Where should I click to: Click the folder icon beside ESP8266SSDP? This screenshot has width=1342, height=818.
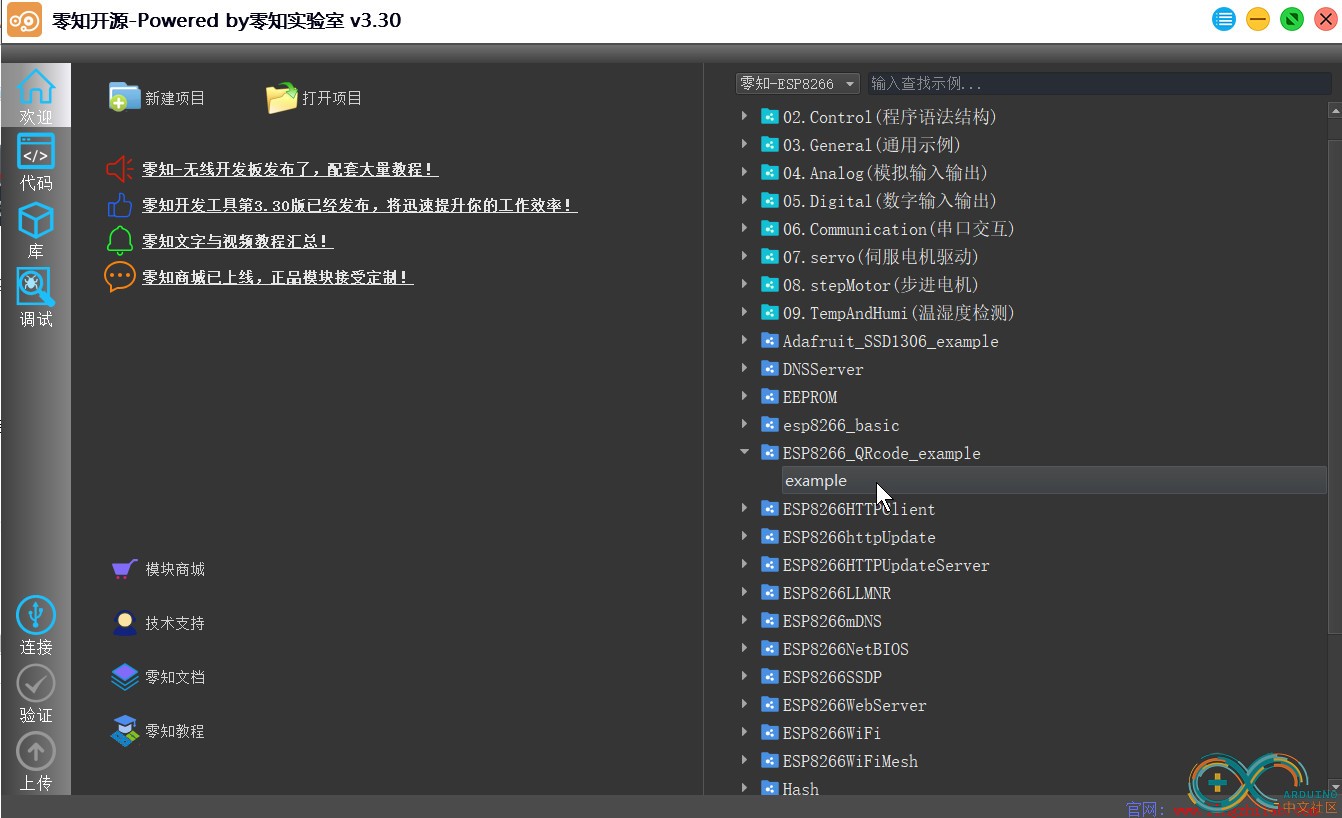(x=770, y=676)
